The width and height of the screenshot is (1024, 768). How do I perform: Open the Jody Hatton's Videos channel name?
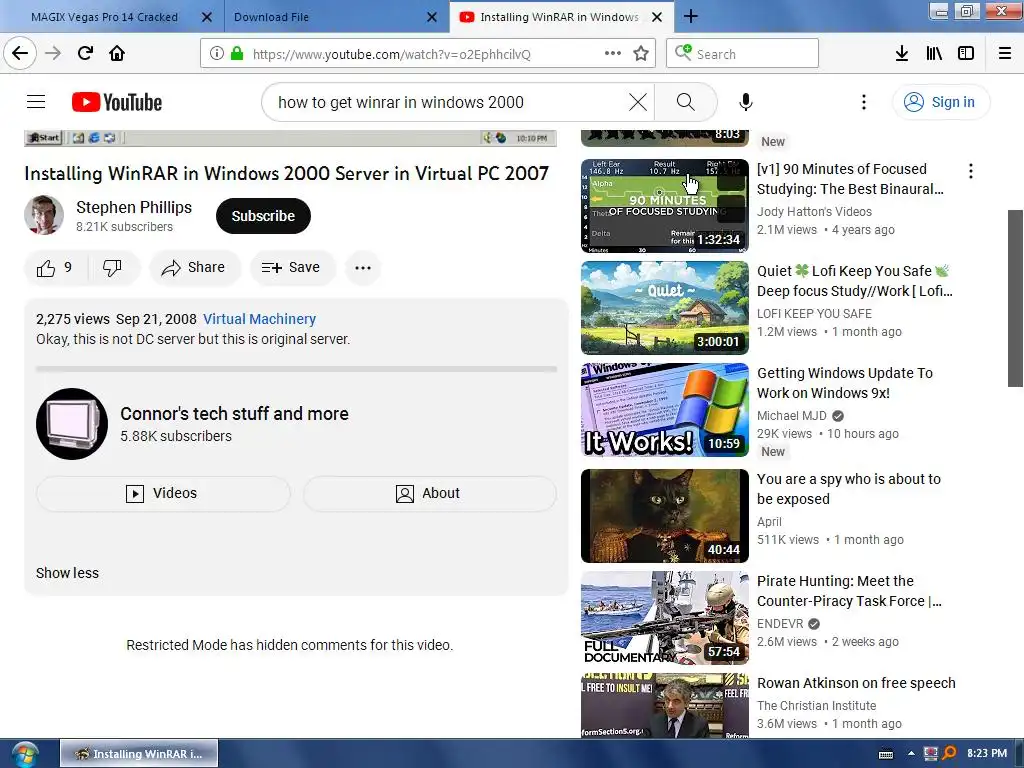[x=814, y=212]
